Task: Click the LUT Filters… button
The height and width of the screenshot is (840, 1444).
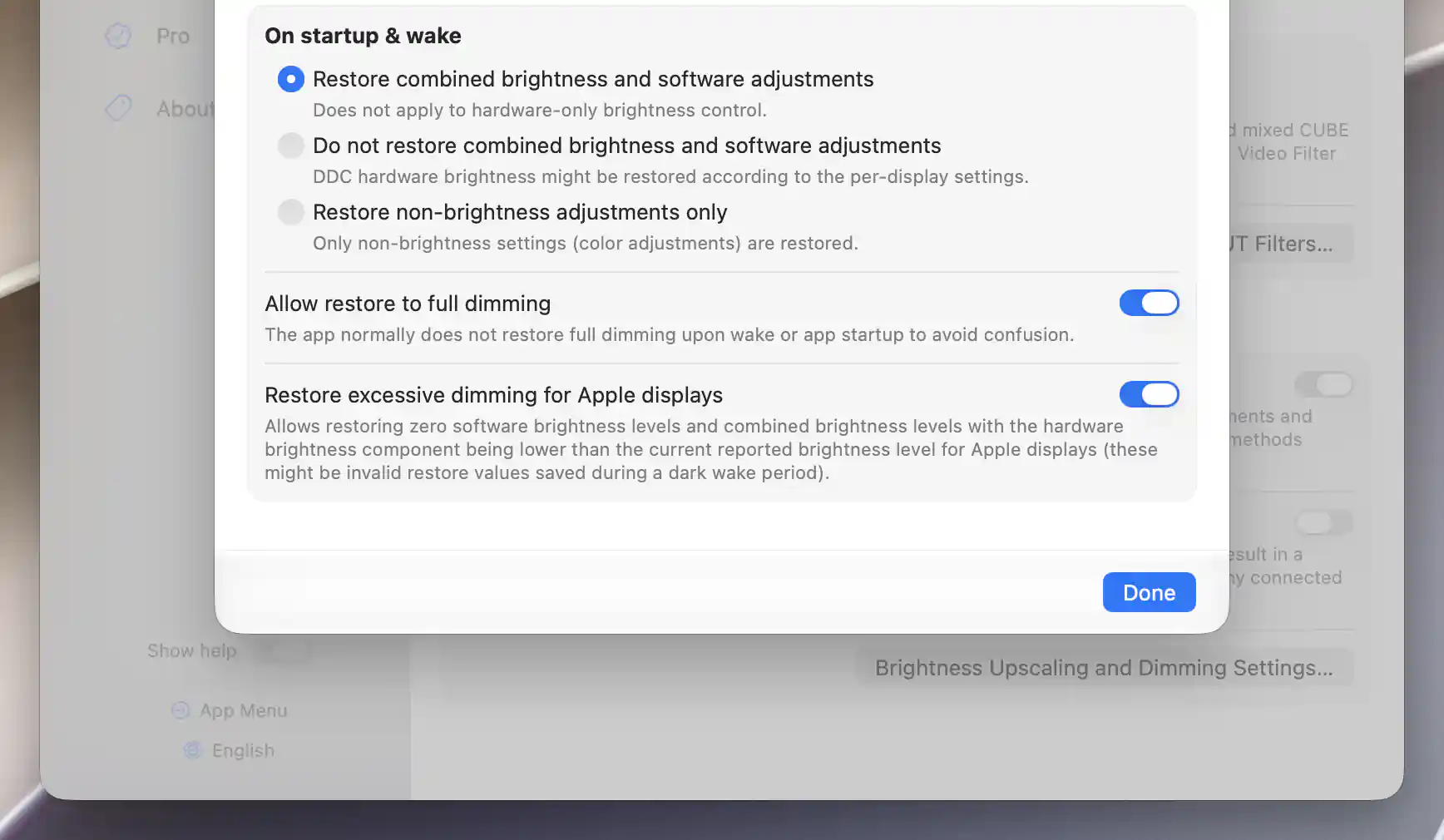Action: (1291, 244)
